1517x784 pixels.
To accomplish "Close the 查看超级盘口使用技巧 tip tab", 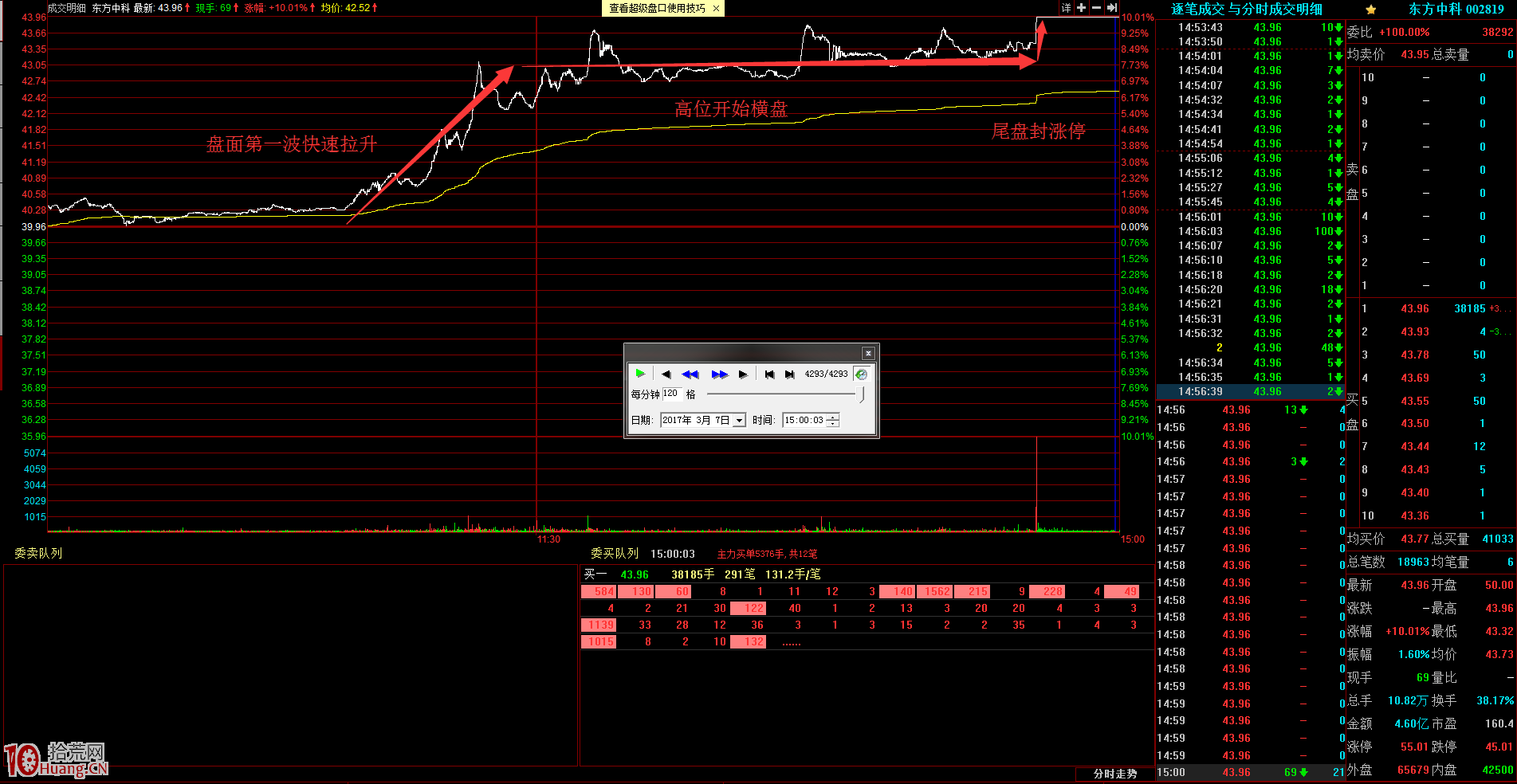I will coord(716,9).
